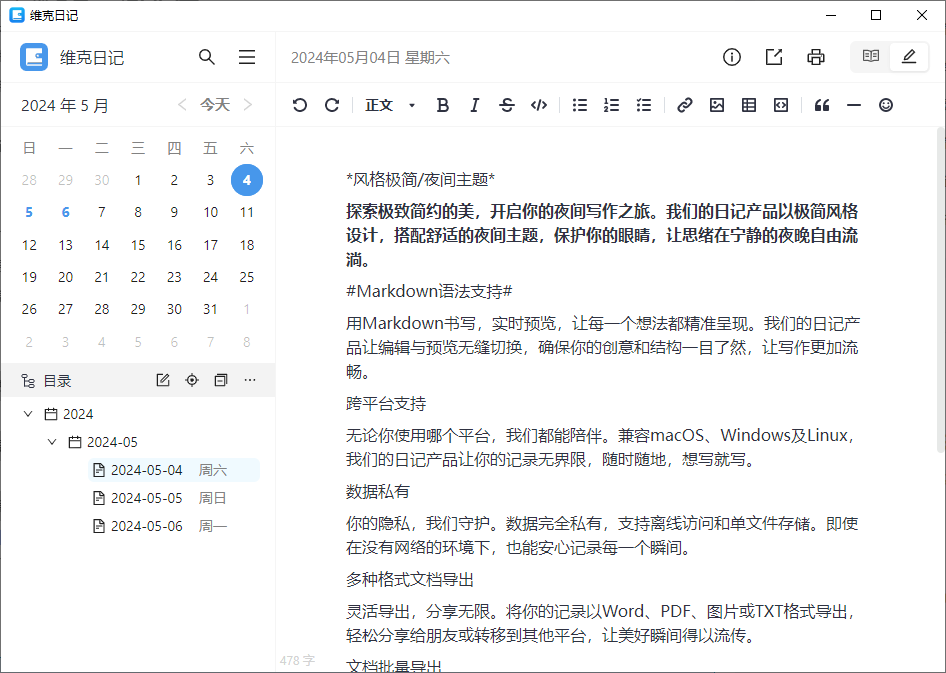This screenshot has height=673, width=946.
Task: Toggle bold formatting
Action: point(443,105)
